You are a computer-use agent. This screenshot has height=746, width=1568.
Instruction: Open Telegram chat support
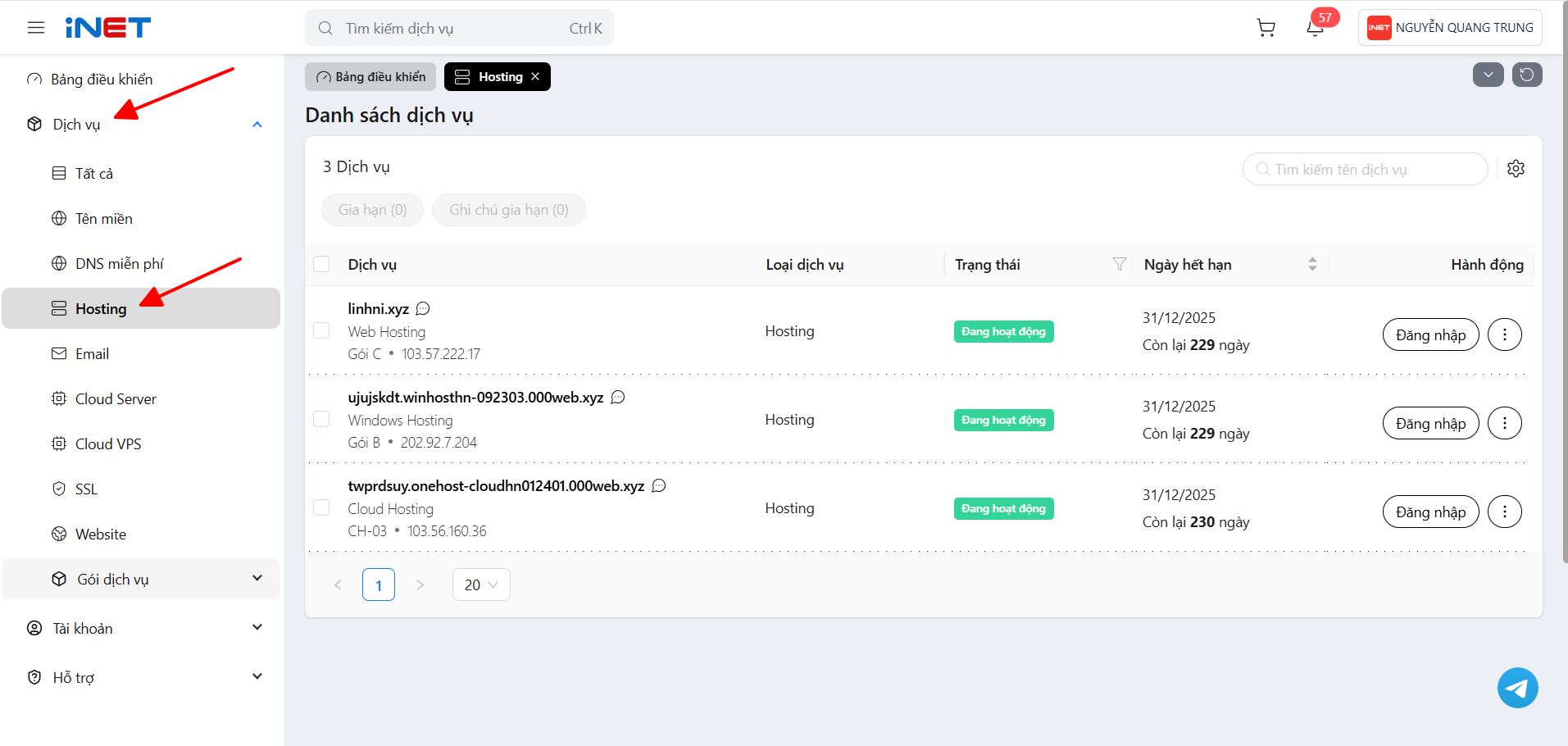coord(1518,688)
